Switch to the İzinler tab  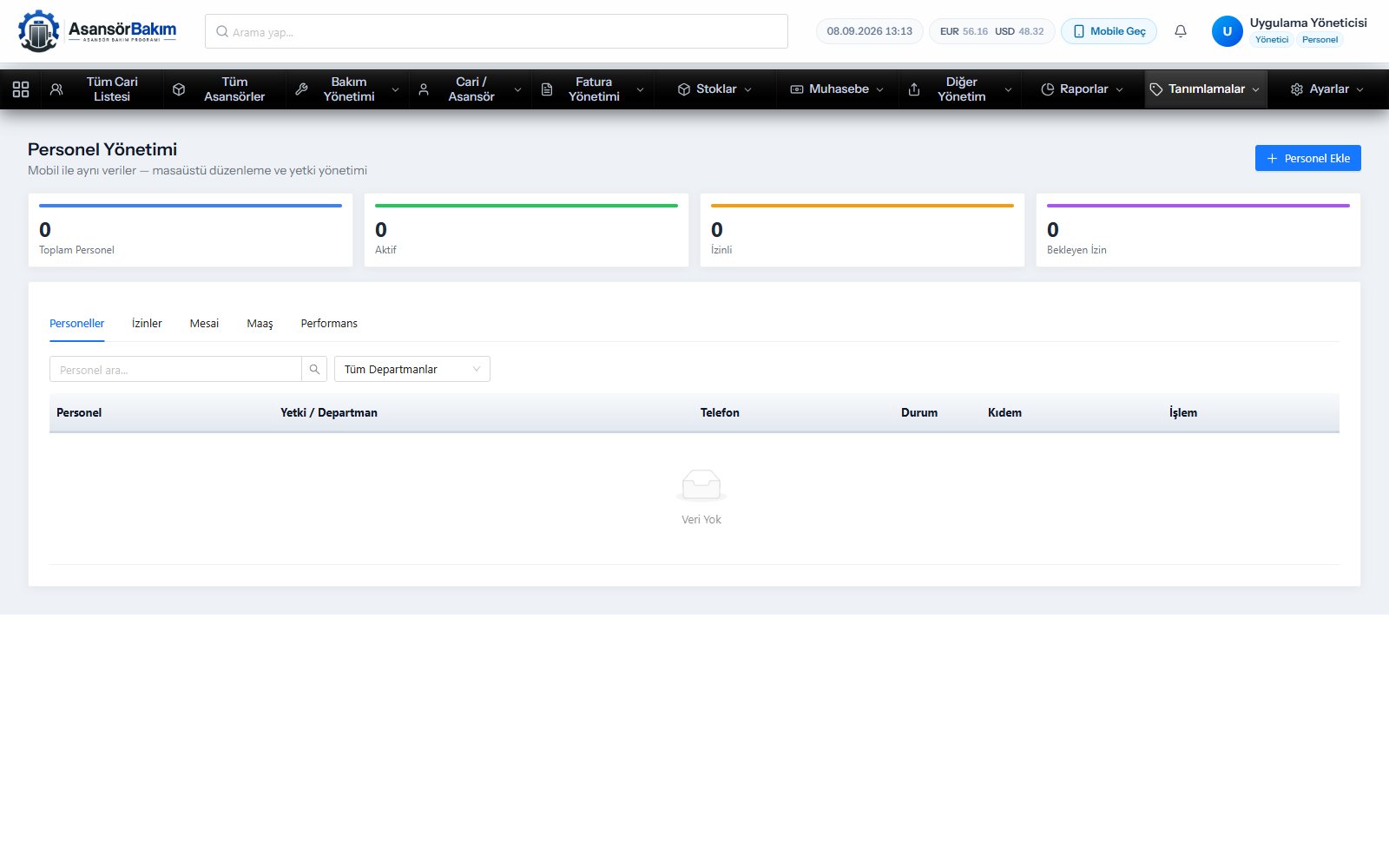(147, 323)
